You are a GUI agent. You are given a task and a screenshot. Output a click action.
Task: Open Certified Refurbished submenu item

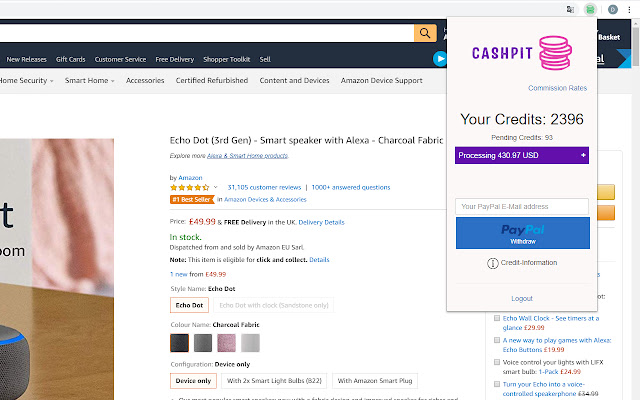coord(212,80)
